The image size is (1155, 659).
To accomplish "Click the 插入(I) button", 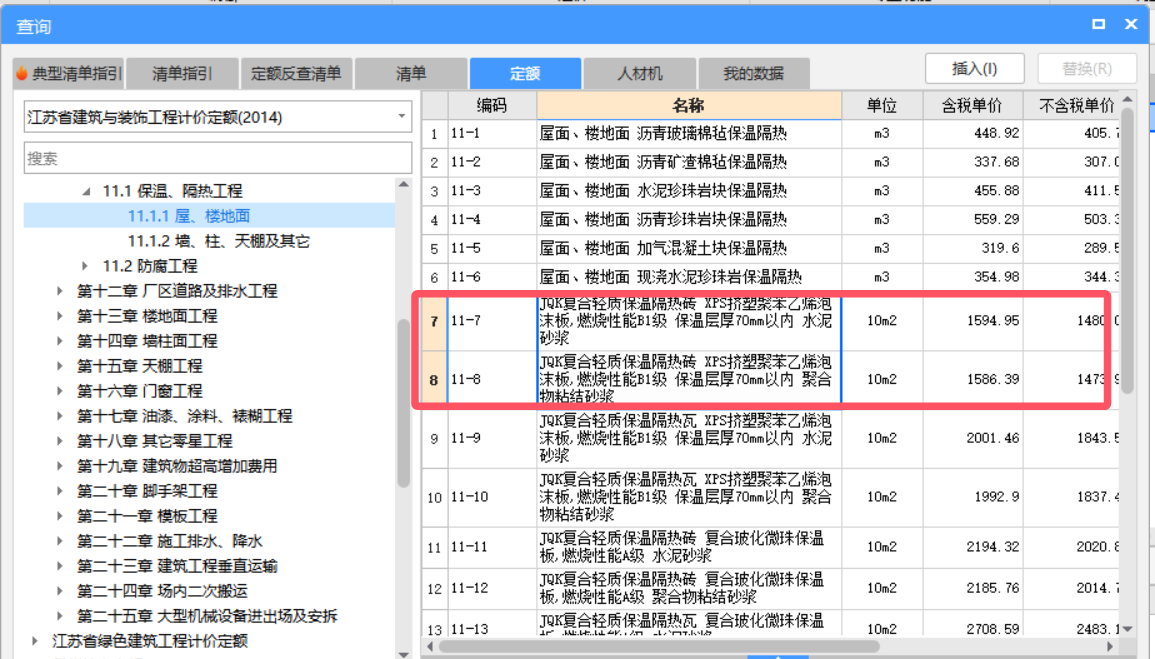I will 975,68.
